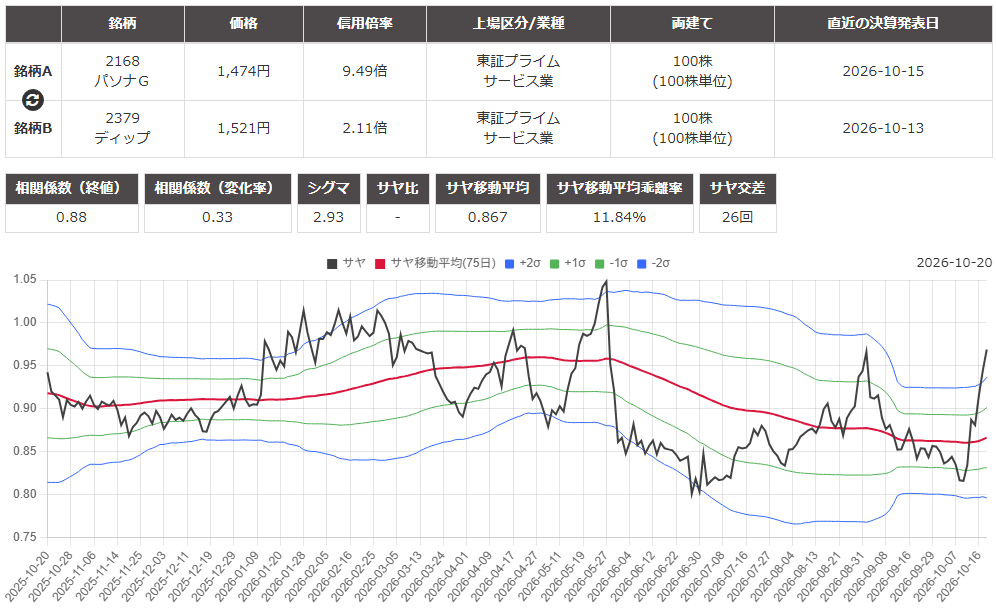Screen dimensions: 996x609
Task: Toggle the サヤ series in the chart legend
Action: (x=346, y=263)
